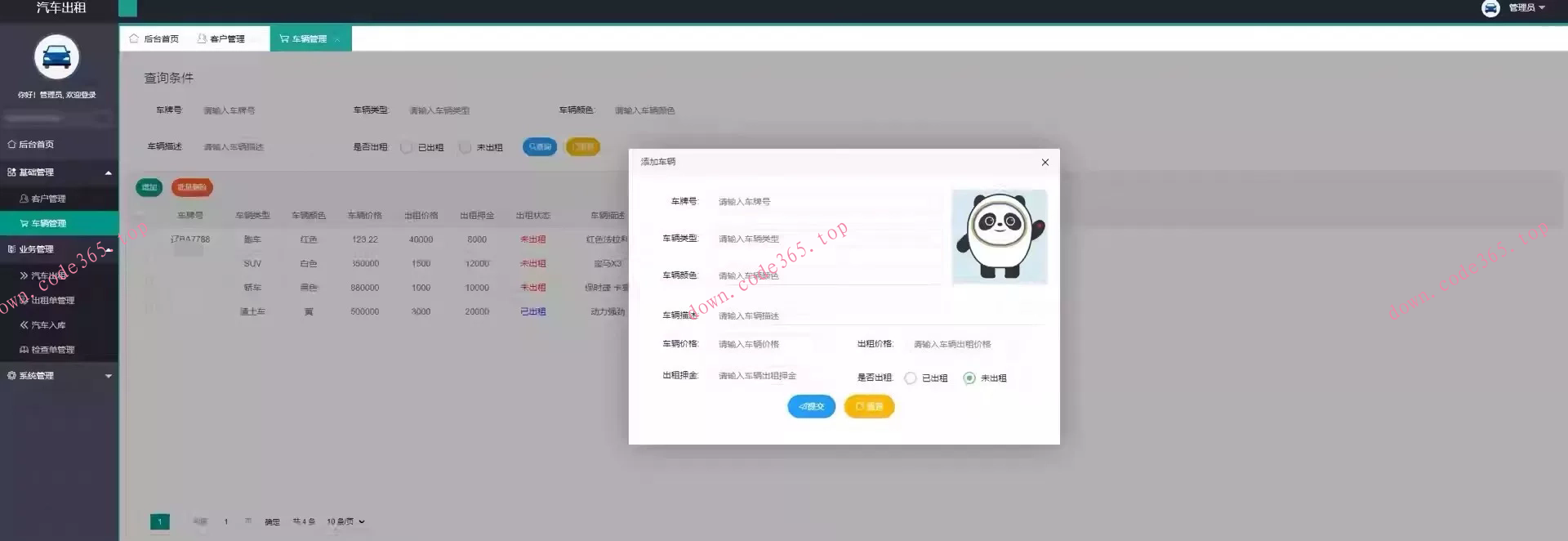Focus the 车辆颜色 input in the dialog
The width and height of the screenshot is (1568, 541).
(828, 275)
